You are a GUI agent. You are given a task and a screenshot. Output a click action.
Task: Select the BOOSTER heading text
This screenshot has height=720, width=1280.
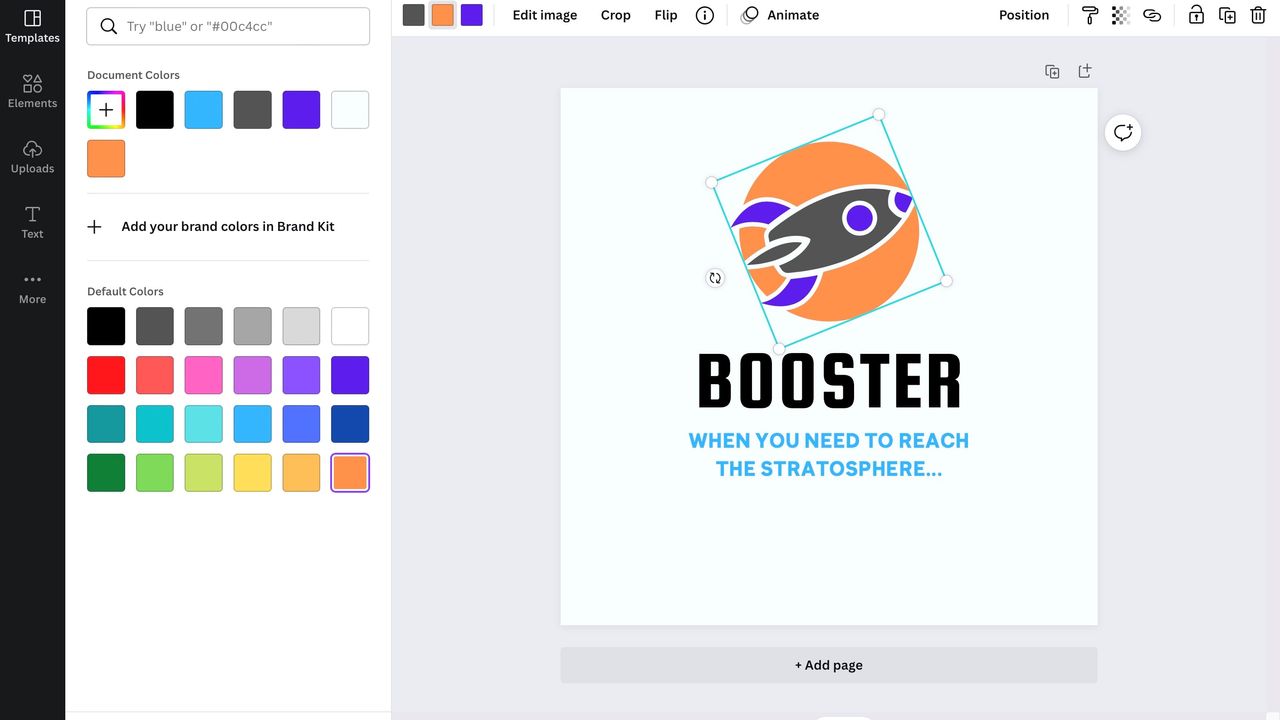point(829,381)
